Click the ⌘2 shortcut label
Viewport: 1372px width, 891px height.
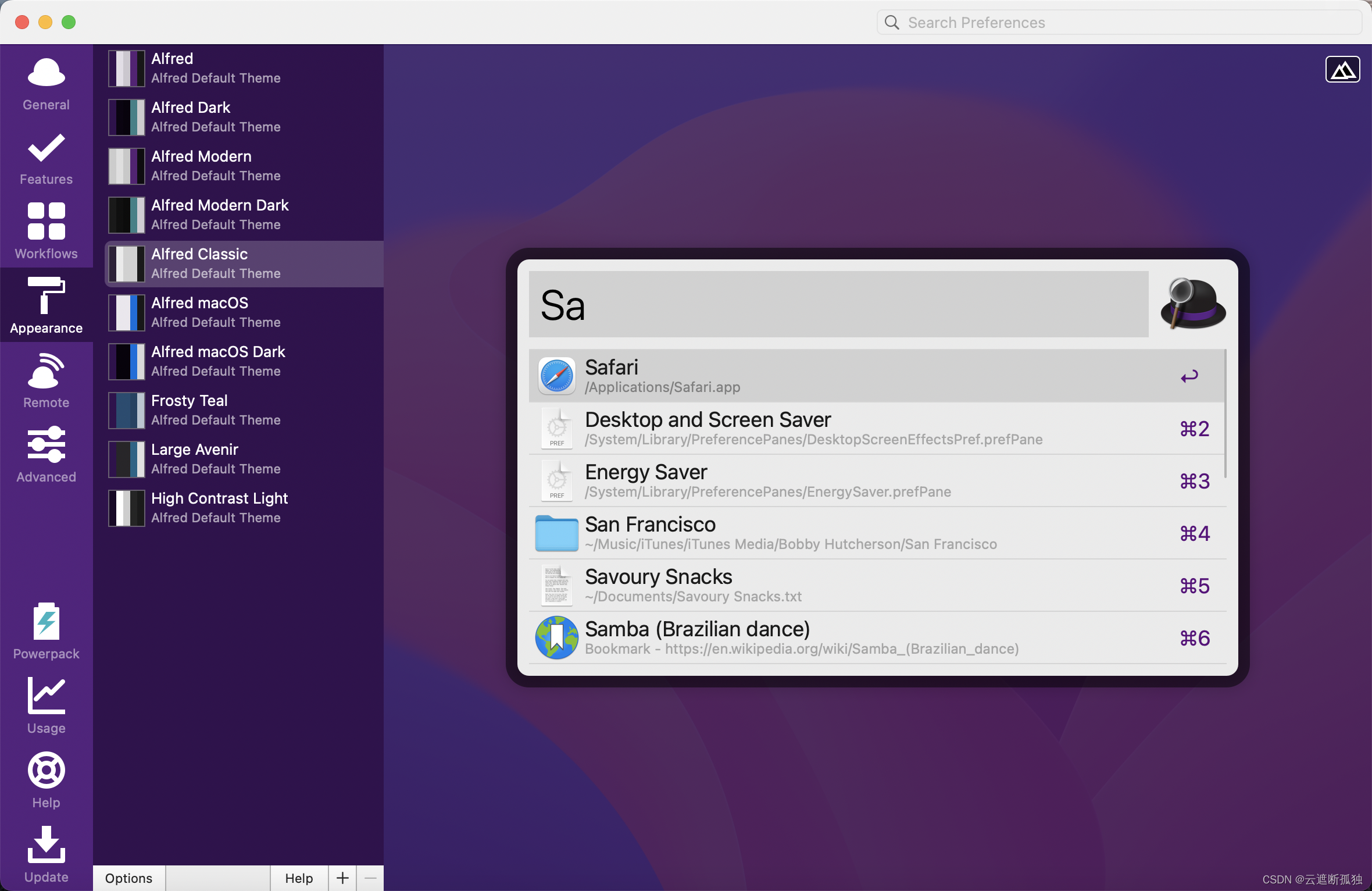[x=1195, y=429]
